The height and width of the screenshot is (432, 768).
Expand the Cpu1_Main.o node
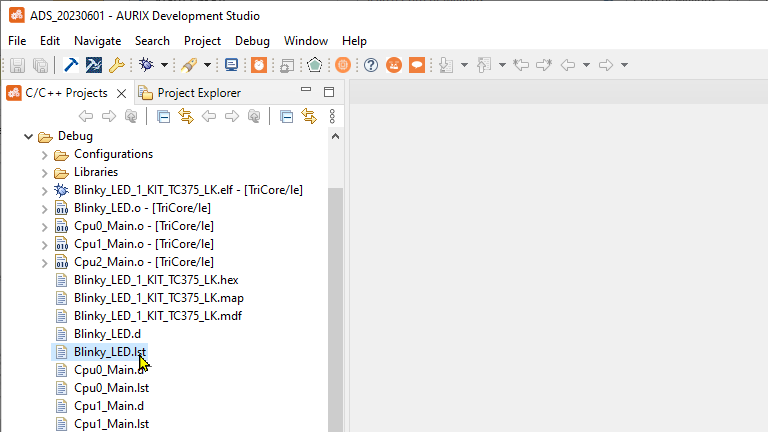click(45, 245)
